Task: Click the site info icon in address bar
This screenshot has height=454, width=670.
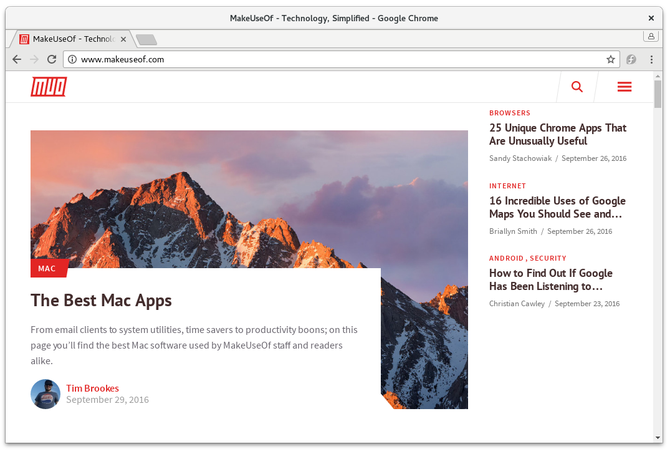Action: click(72, 59)
